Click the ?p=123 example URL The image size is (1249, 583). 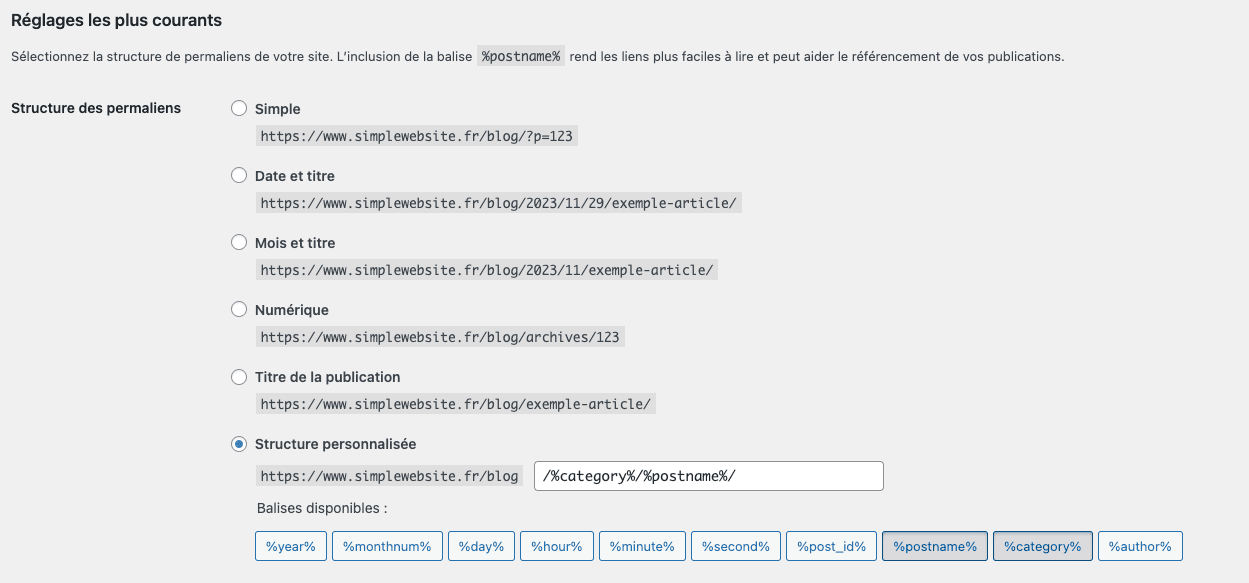pos(417,136)
